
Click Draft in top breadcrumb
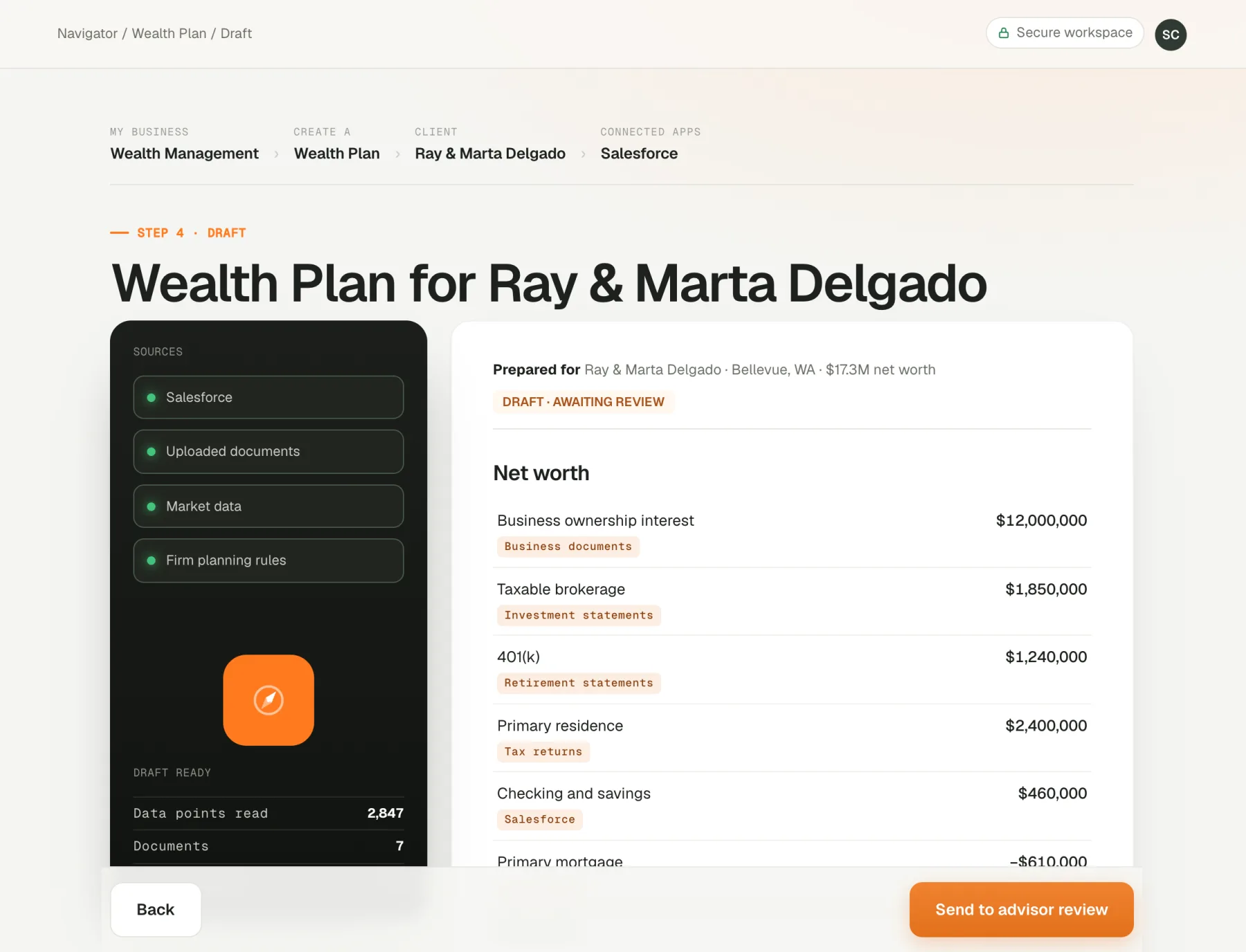tap(236, 33)
